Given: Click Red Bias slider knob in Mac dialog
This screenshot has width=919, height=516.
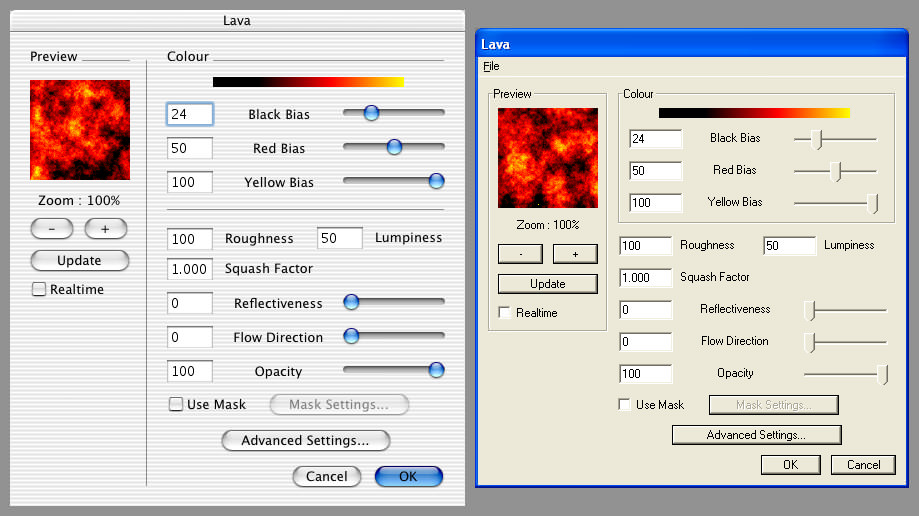Looking at the screenshot, I should [394, 147].
